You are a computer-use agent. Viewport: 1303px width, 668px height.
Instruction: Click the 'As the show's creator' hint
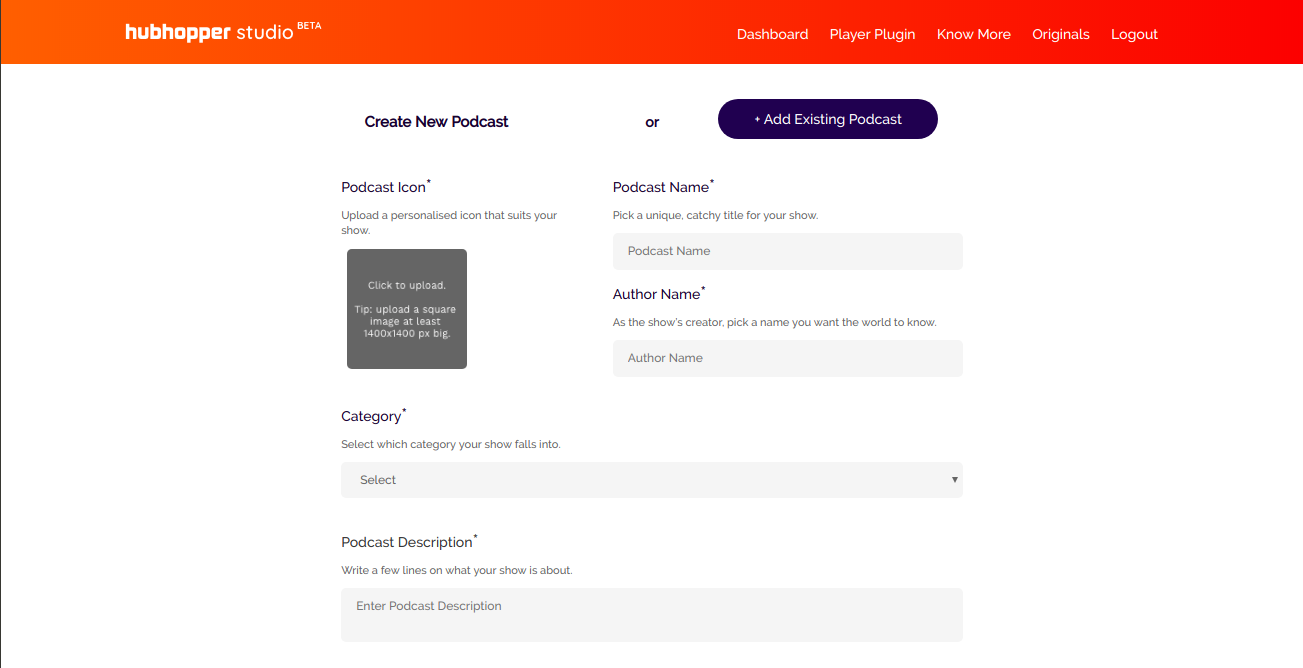(774, 322)
